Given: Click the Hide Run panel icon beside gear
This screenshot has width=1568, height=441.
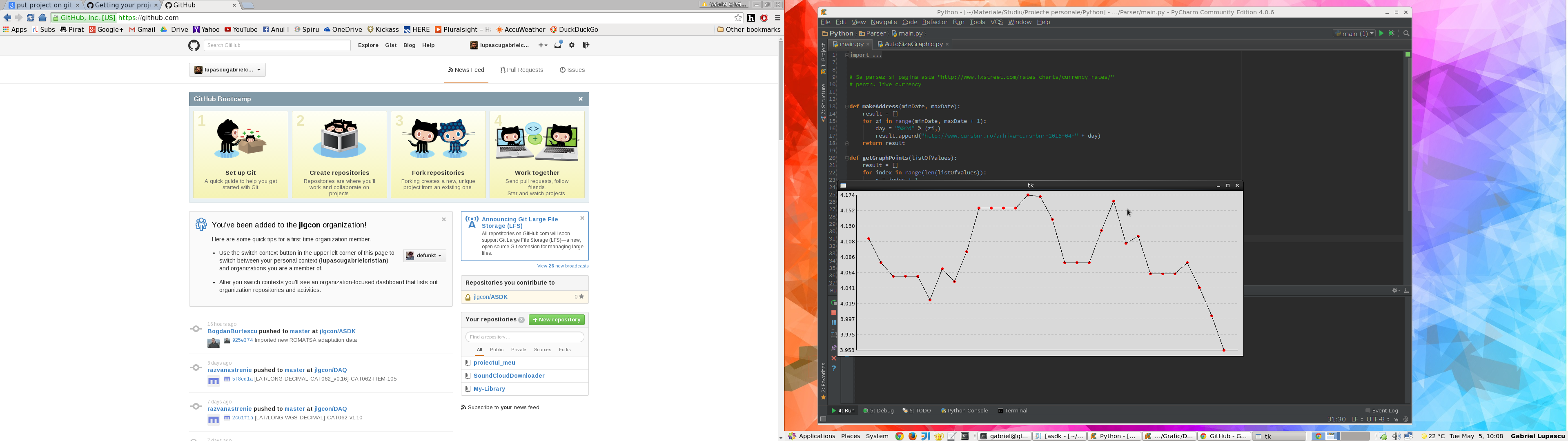Looking at the screenshot, I should click(1406, 291).
